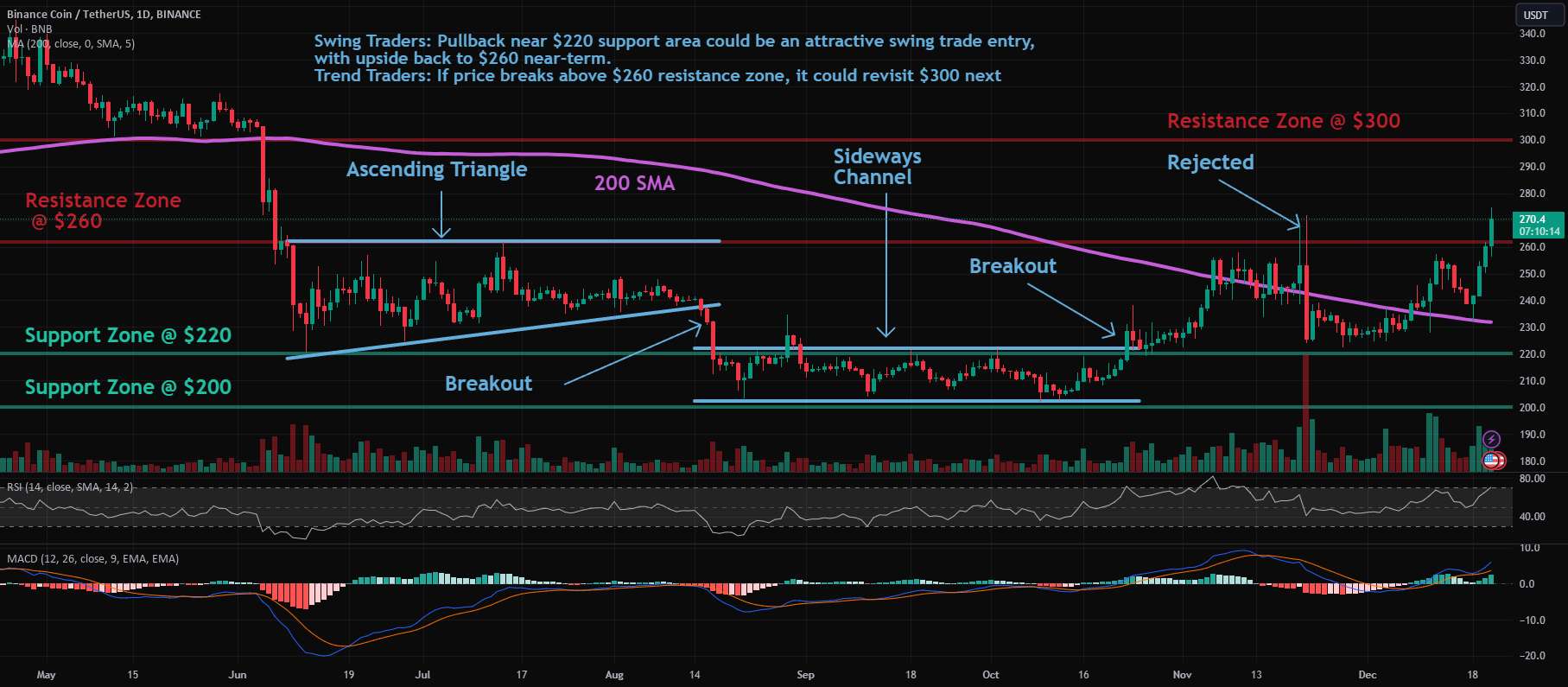This screenshot has width=1568, height=687.
Task: Select the MA 200 SMA indicator legend
Action: (71, 43)
